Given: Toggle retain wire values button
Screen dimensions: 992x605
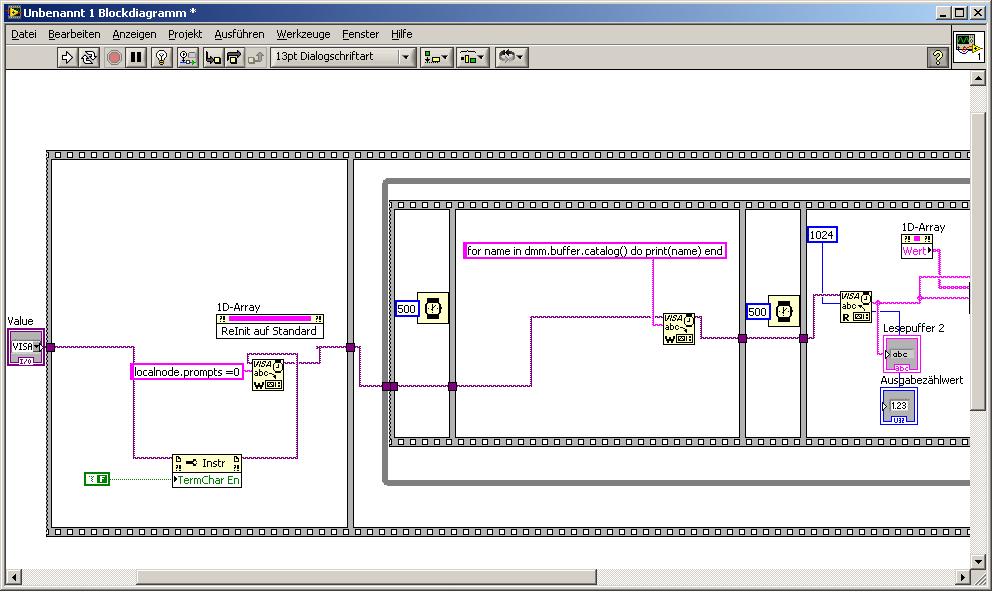Looking at the screenshot, I should [x=188, y=58].
